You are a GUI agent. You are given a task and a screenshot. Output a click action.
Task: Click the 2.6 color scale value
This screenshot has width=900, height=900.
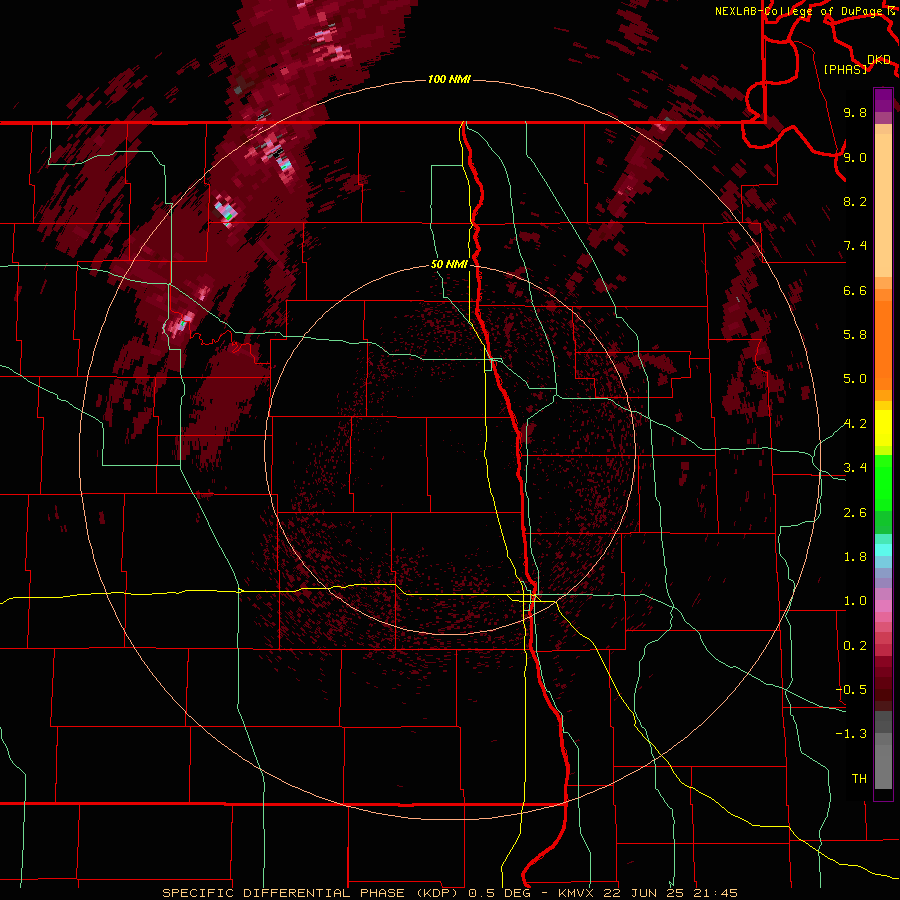855,513
